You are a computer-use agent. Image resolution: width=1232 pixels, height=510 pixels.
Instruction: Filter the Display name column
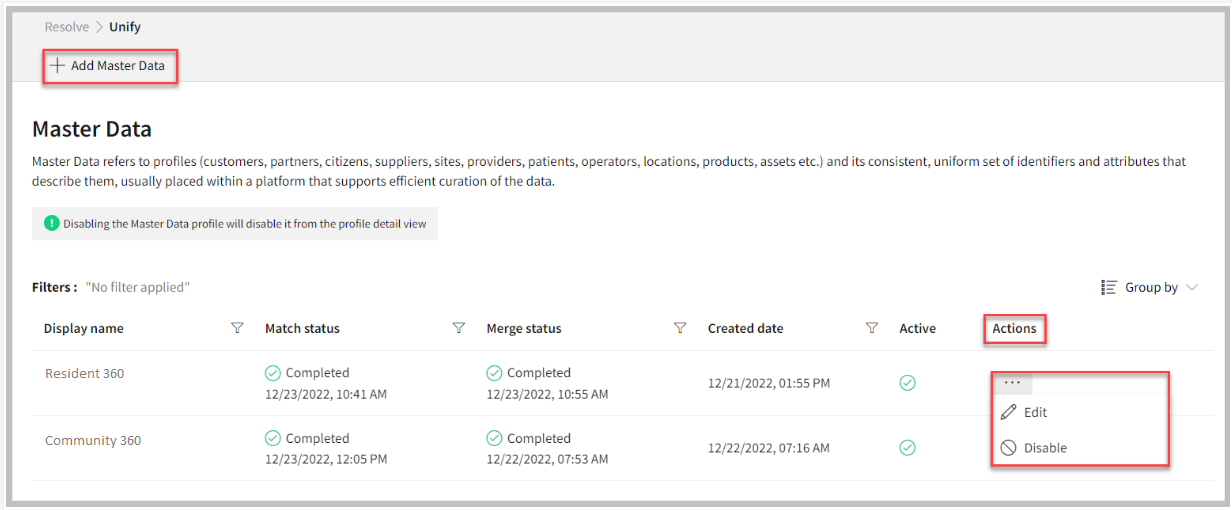[x=237, y=328]
